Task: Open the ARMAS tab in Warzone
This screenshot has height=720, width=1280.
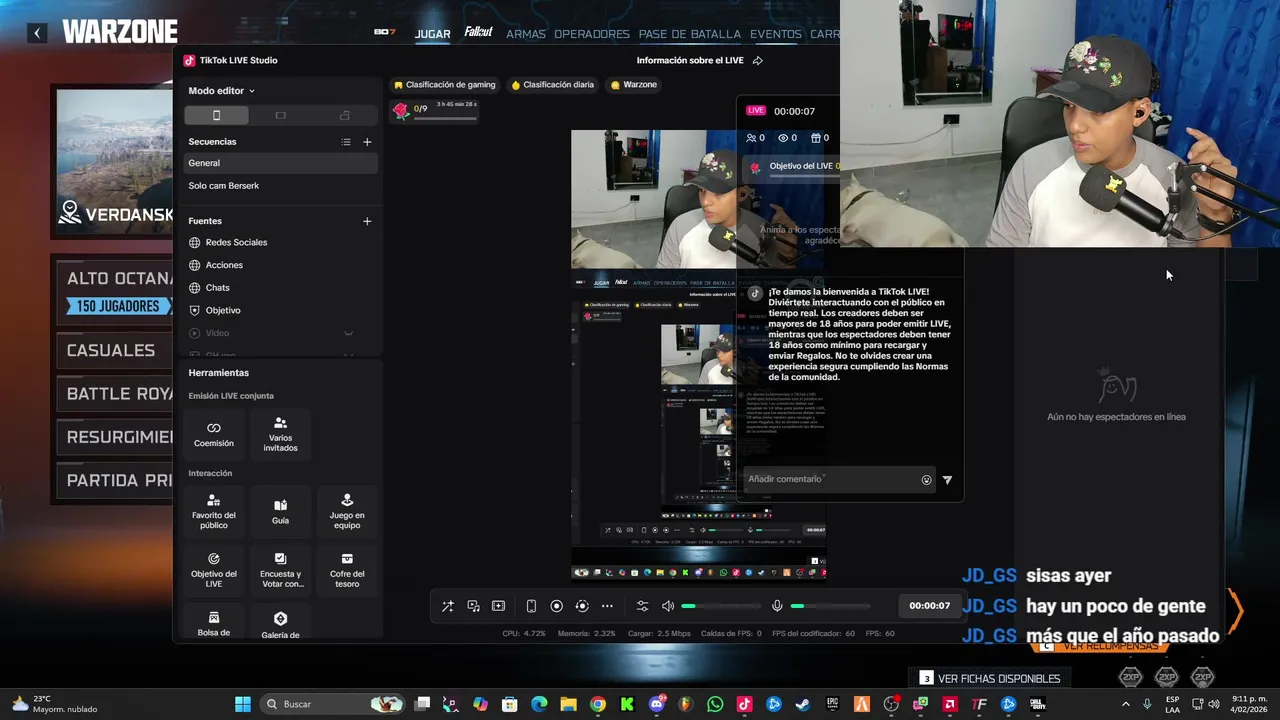Action: coord(526,34)
